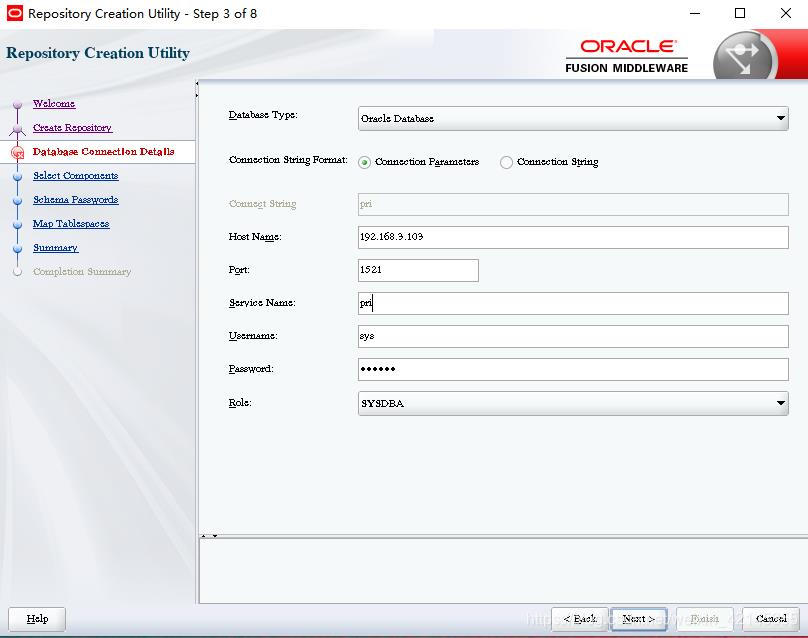The width and height of the screenshot is (808, 638).
Task: Focus the Service Name field
Action: click(573, 303)
